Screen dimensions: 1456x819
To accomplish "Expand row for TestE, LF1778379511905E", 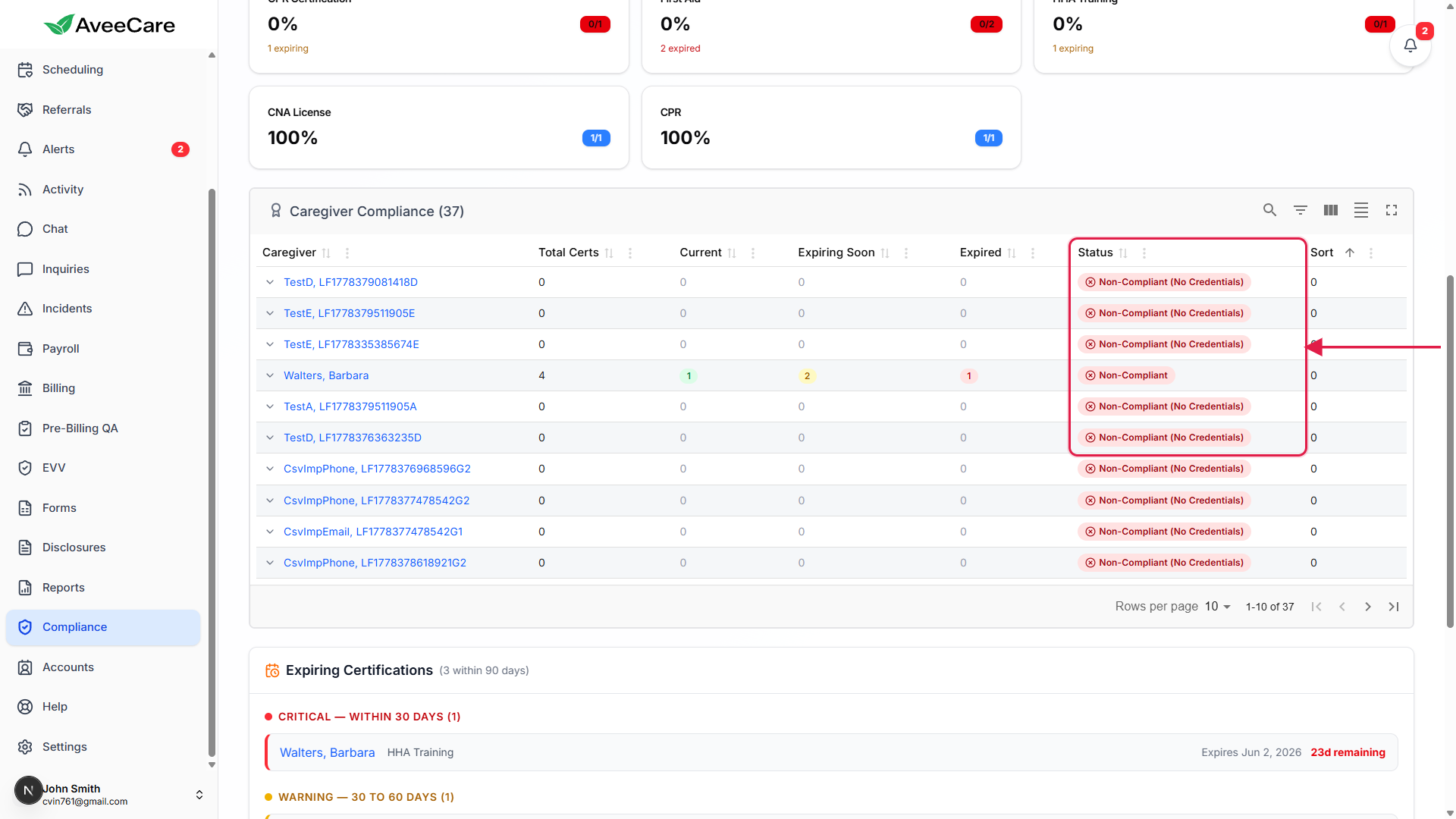I will (x=270, y=313).
